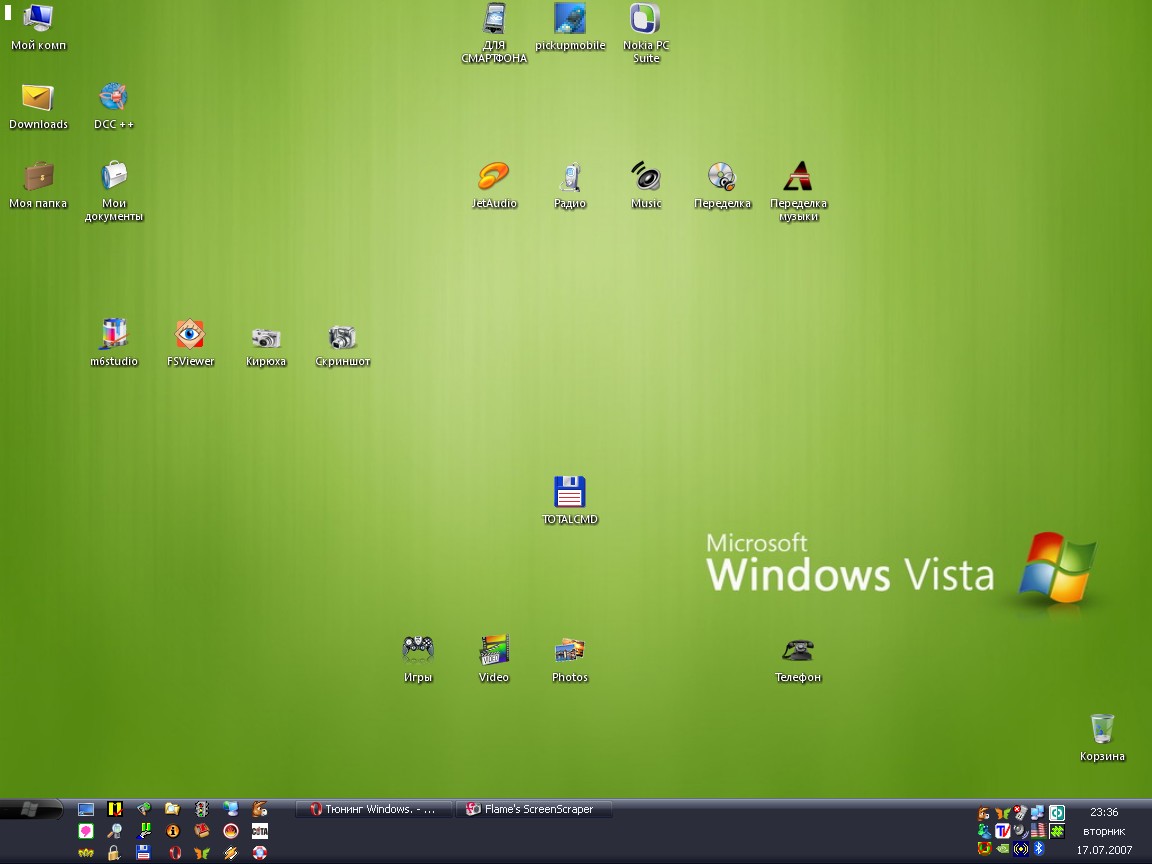Open the Игры gamepad folder
This screenshot has height=864, width=1152.
pos(418,651)
